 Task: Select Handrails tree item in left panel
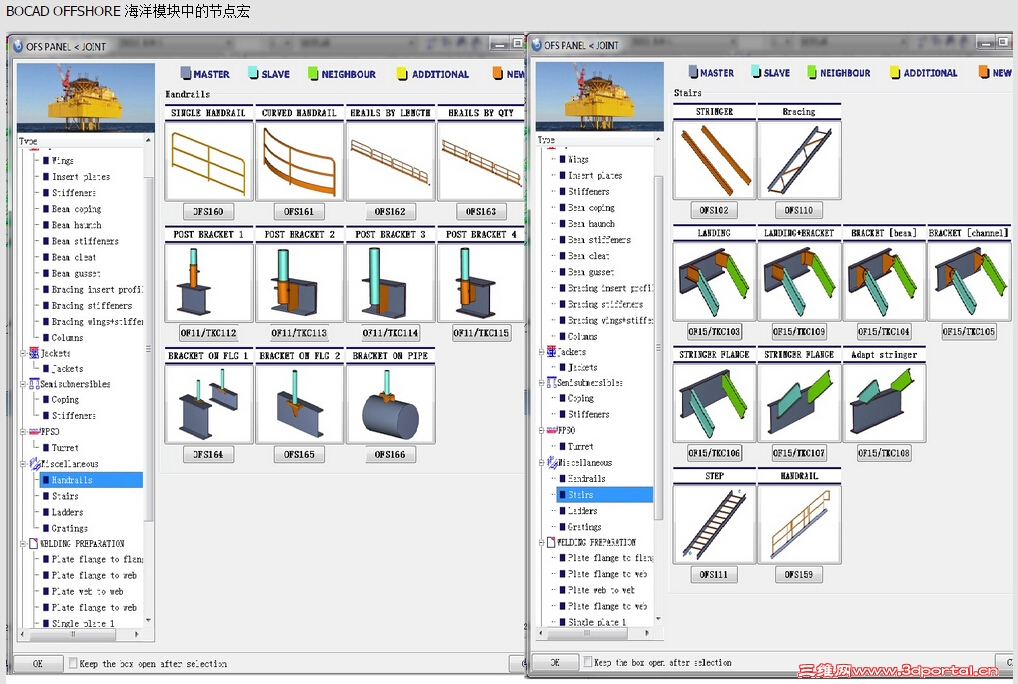click(92, 480)
